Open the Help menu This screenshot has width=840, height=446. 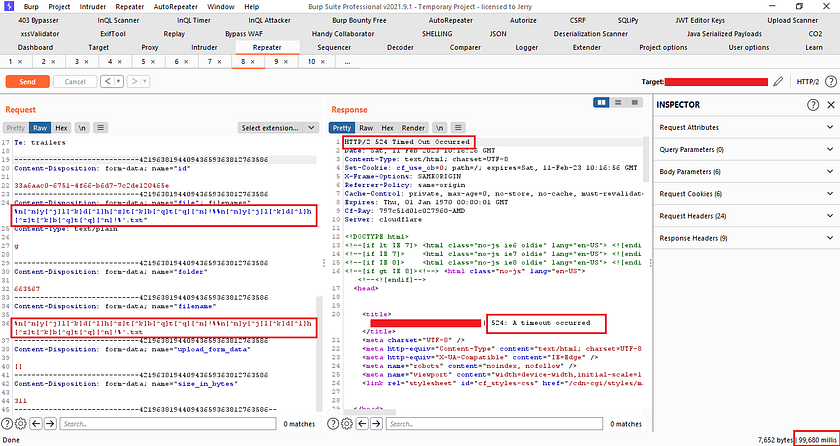[251, 7]
